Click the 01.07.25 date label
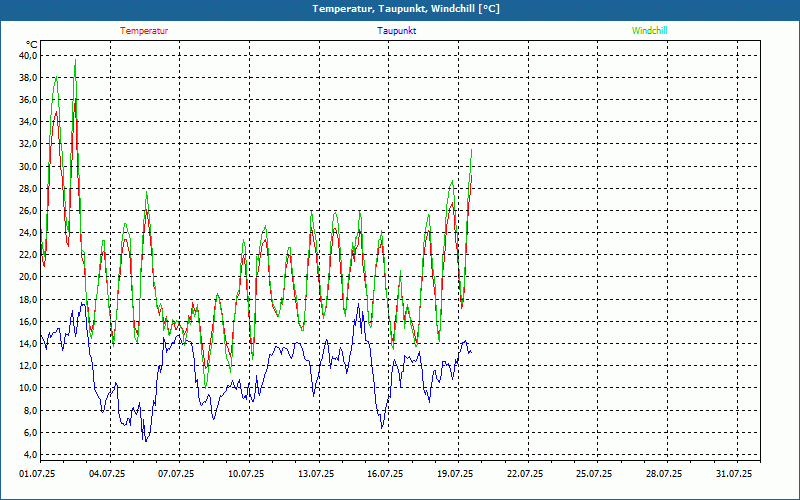 [37, 474]
